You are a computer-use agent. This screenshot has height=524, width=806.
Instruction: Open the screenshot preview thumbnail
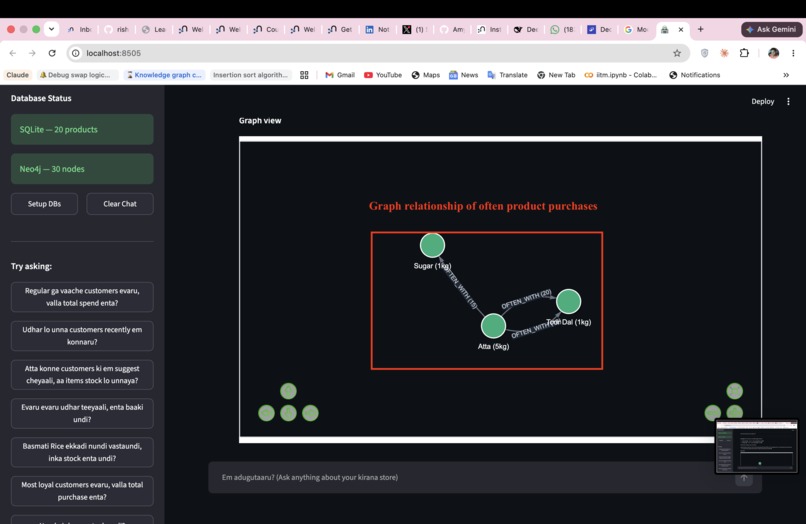pyautogui.click(x=757, y=446)
